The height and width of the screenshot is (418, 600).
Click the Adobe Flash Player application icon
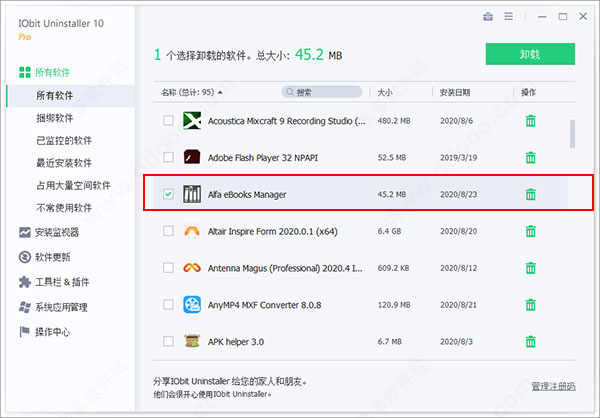pyautogui.click(x=192, y=157)
